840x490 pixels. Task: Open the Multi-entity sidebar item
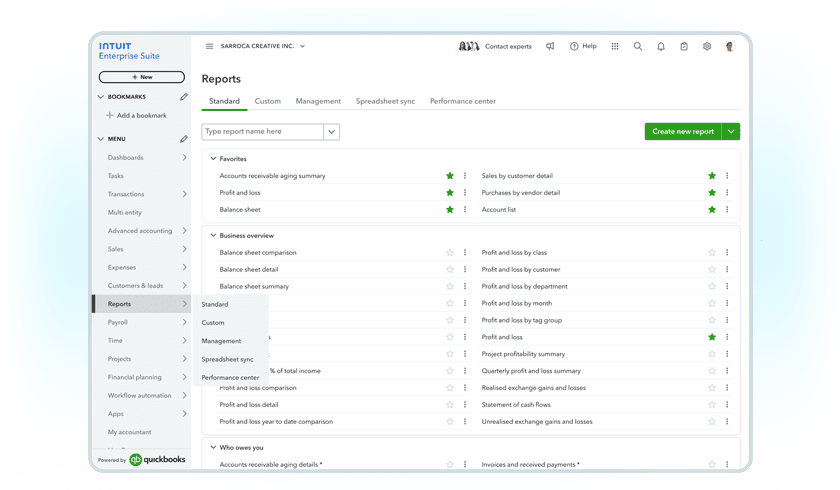coord(124,213)
